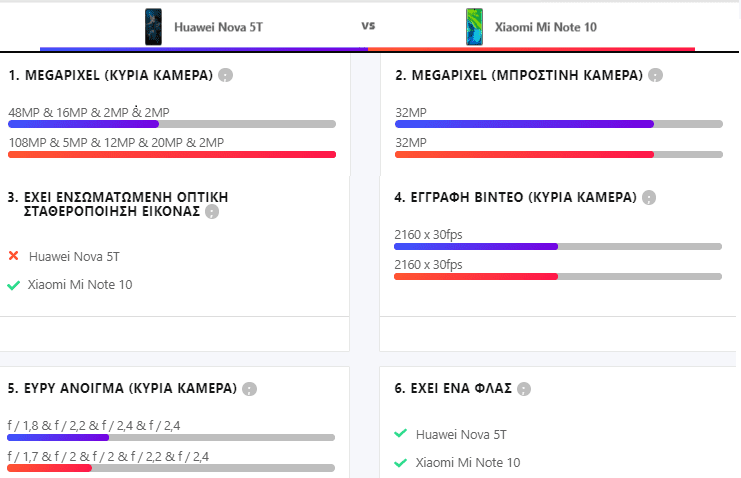Click the 108MP main camera red bar
Image resolution: width=741 pixels, height=478 pixels.
[172, 155]
